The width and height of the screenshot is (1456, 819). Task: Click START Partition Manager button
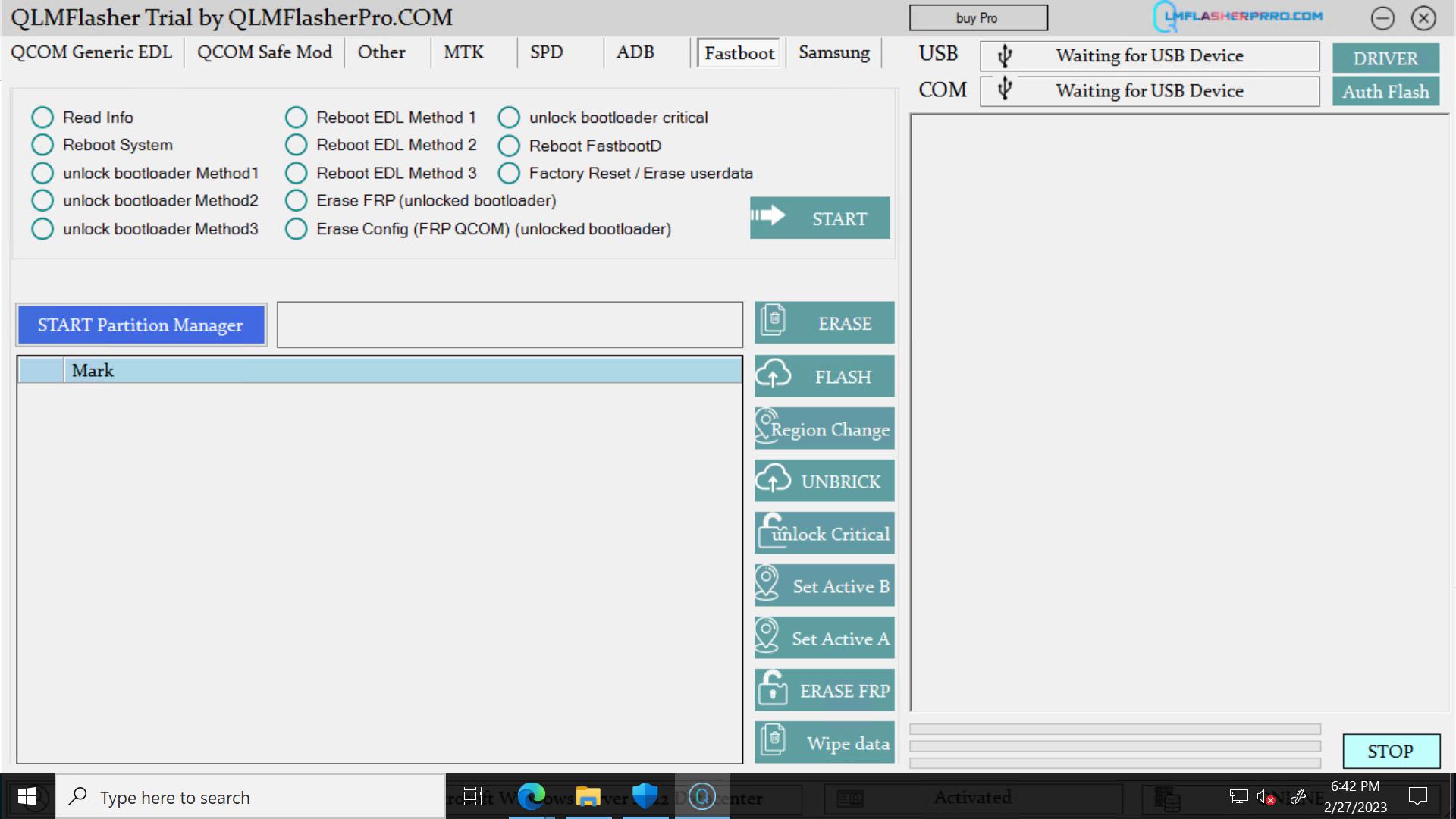point(141,325)
